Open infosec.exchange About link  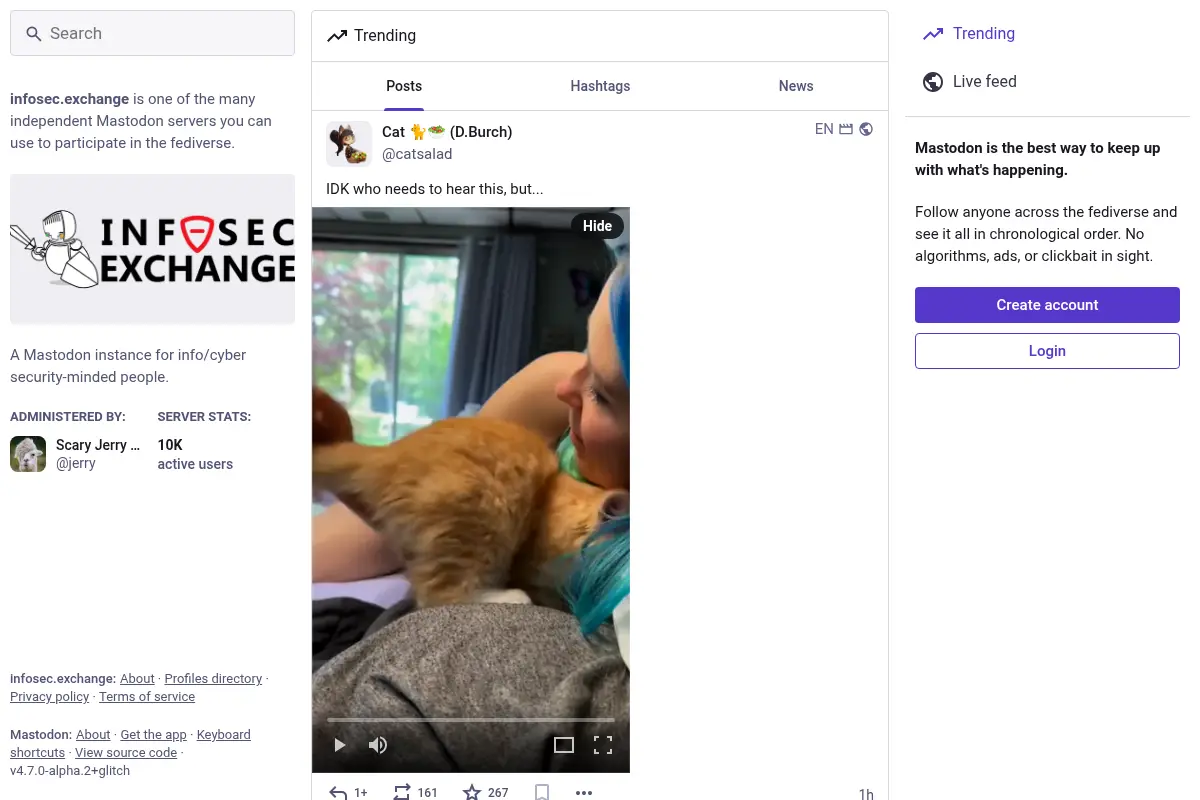pos(137,679)
